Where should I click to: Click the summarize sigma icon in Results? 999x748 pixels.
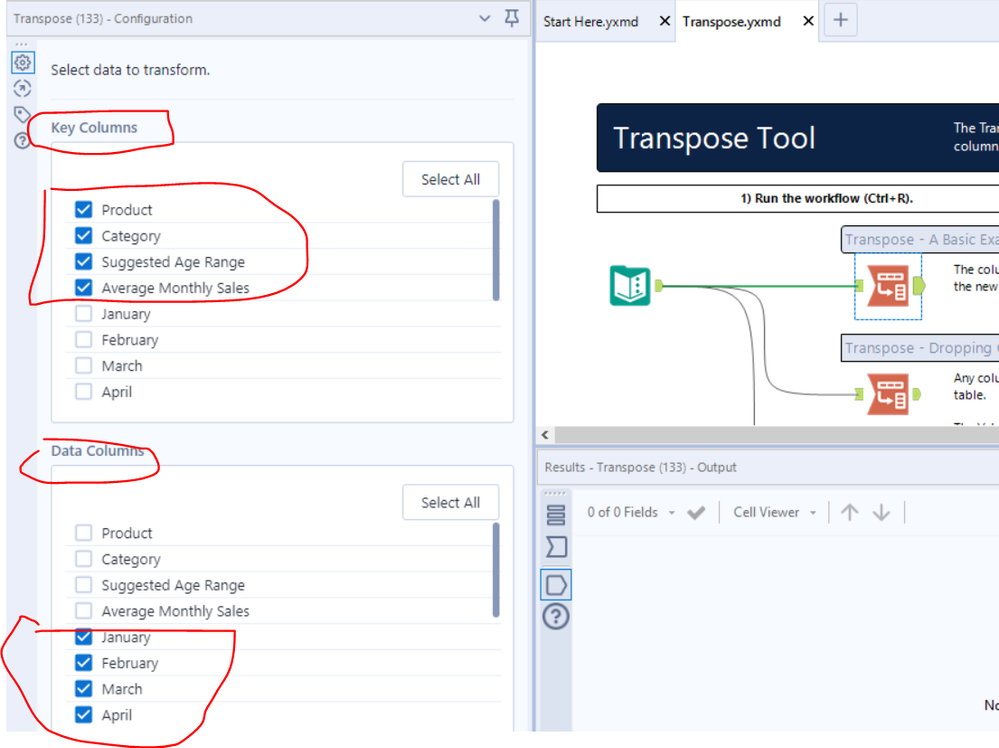click(556, 547)
